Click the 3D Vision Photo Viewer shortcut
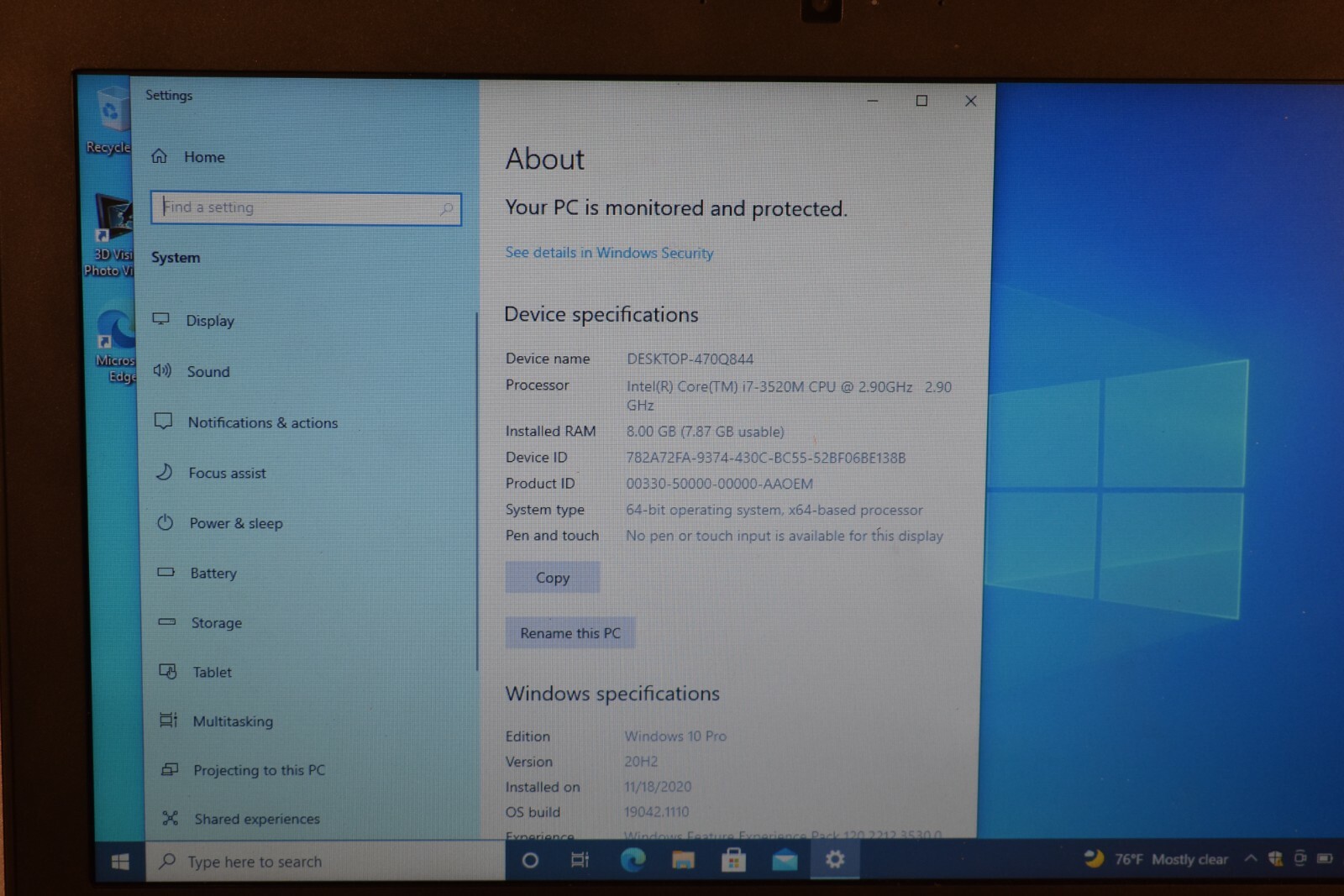Image resolution: width=1344 pixels, height=896 pixels. [111, 235]
